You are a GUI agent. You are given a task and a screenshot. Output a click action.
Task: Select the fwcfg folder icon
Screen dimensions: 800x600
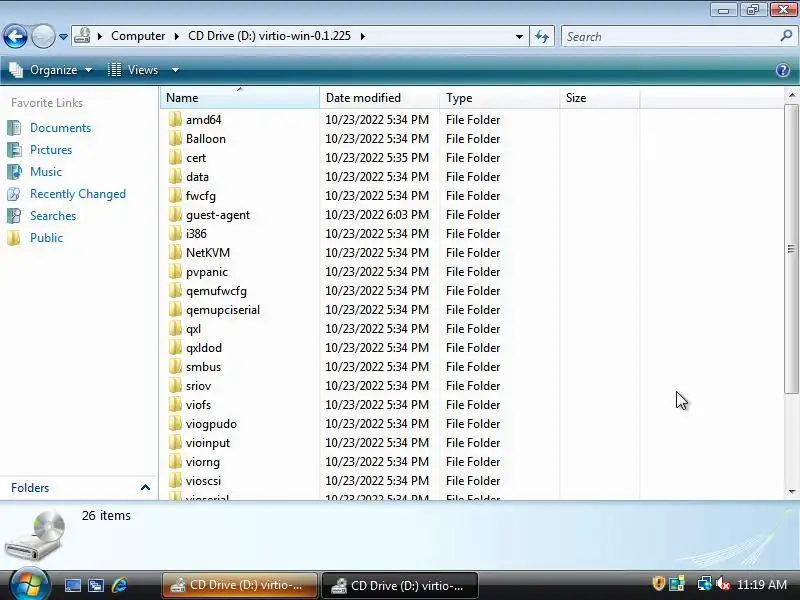point(175,195)
